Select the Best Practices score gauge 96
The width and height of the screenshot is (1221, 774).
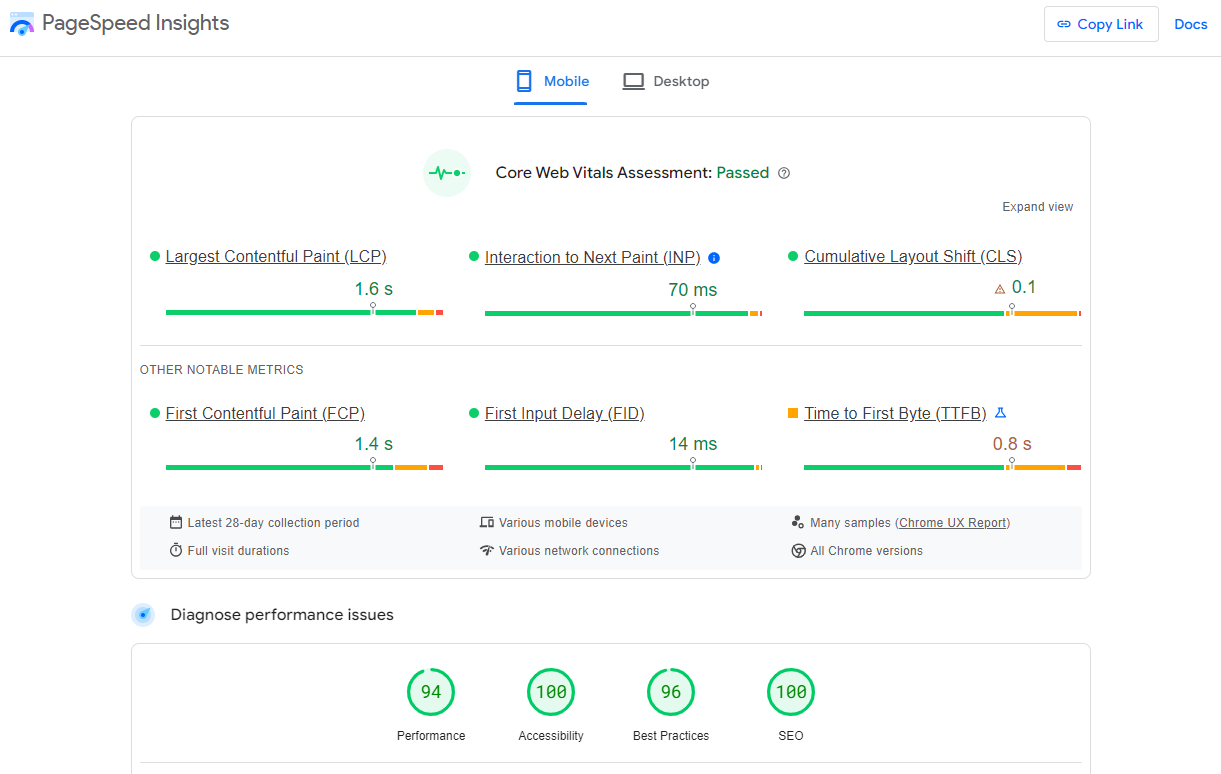[671, 692]
